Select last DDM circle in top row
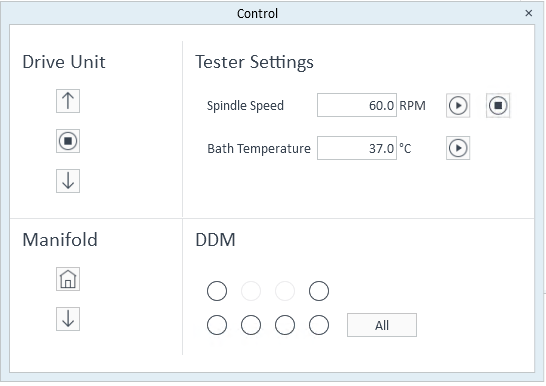This screenshot has width=546, height=386. pos(319,291)
